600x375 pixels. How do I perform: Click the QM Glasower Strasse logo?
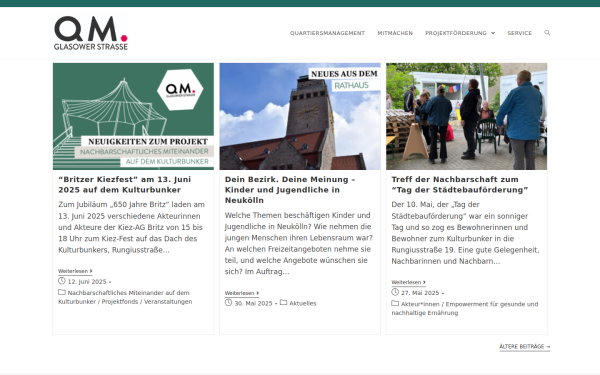(x=91, y=33)
